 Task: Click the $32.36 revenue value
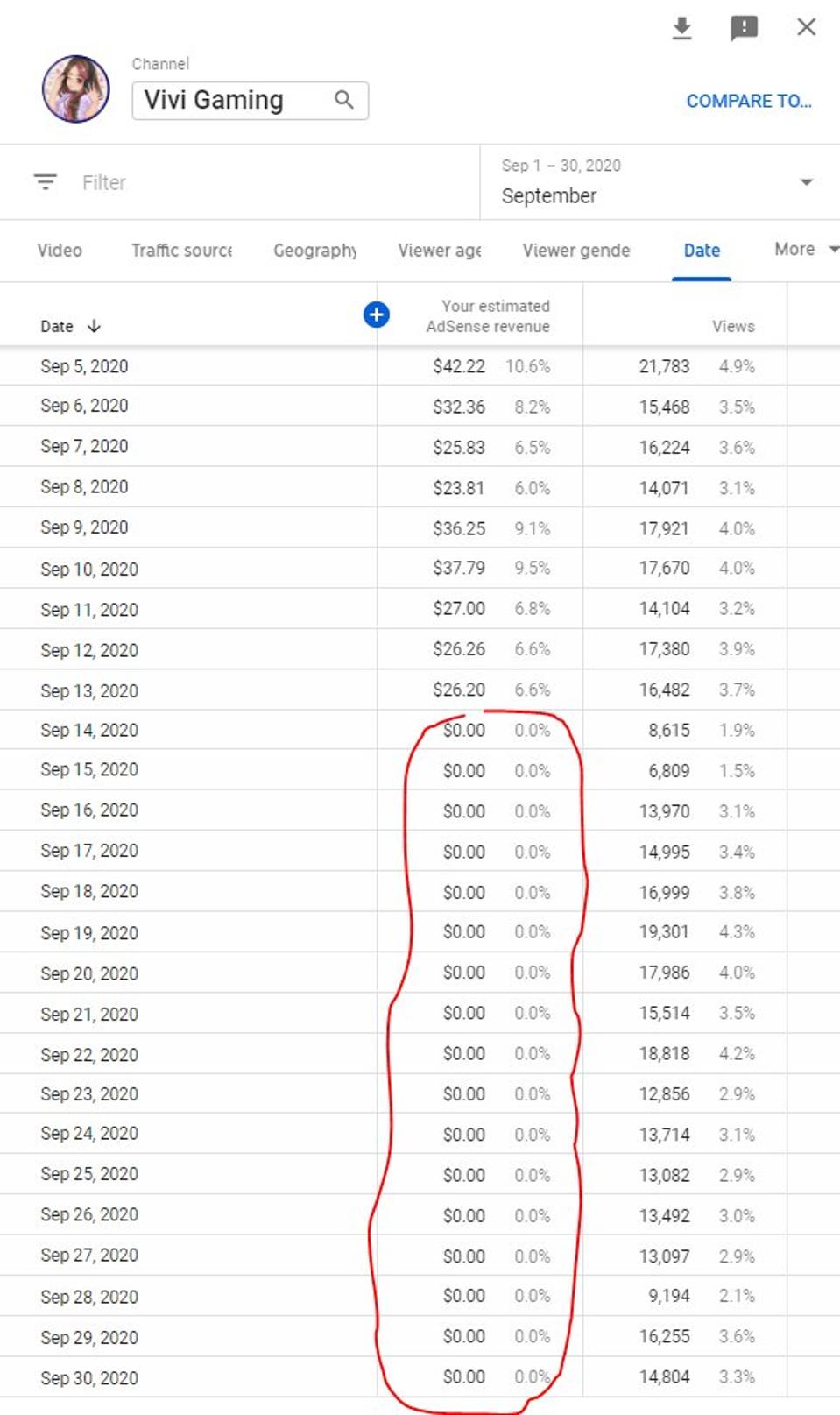point(459,407)
